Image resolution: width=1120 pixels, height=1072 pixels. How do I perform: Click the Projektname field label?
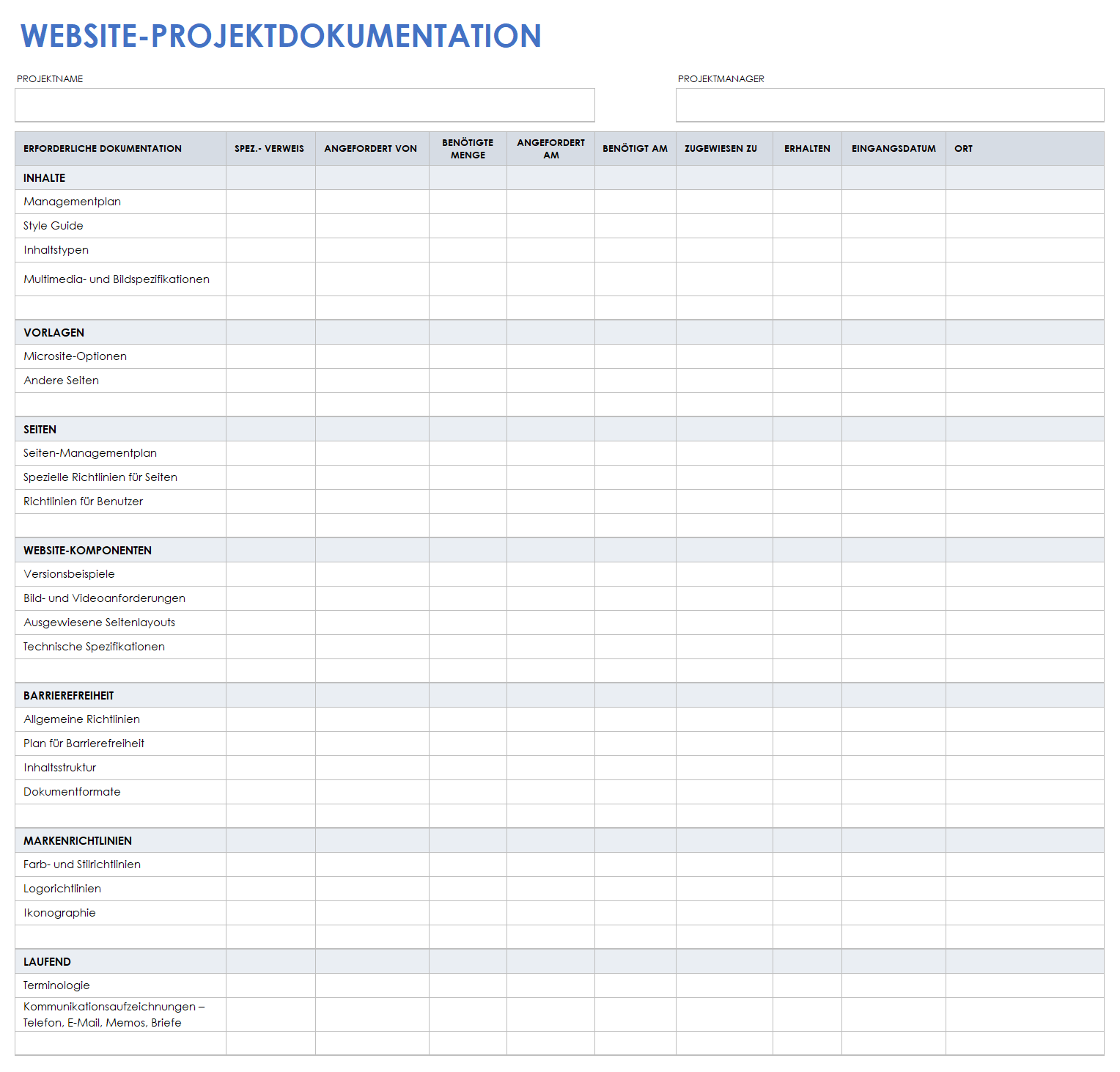pyautogui.click(x=50, y=79)
